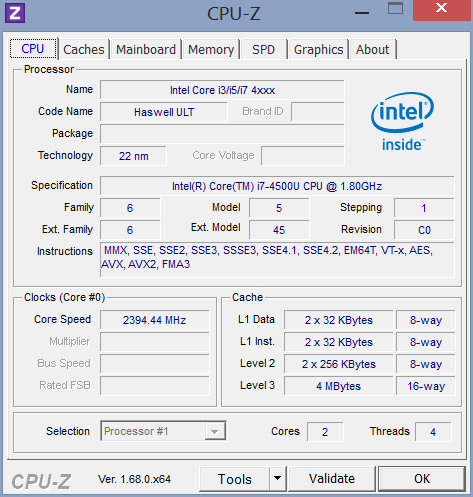Open the Mainboard tab
The image size is (473, 497).
point(146,50)
